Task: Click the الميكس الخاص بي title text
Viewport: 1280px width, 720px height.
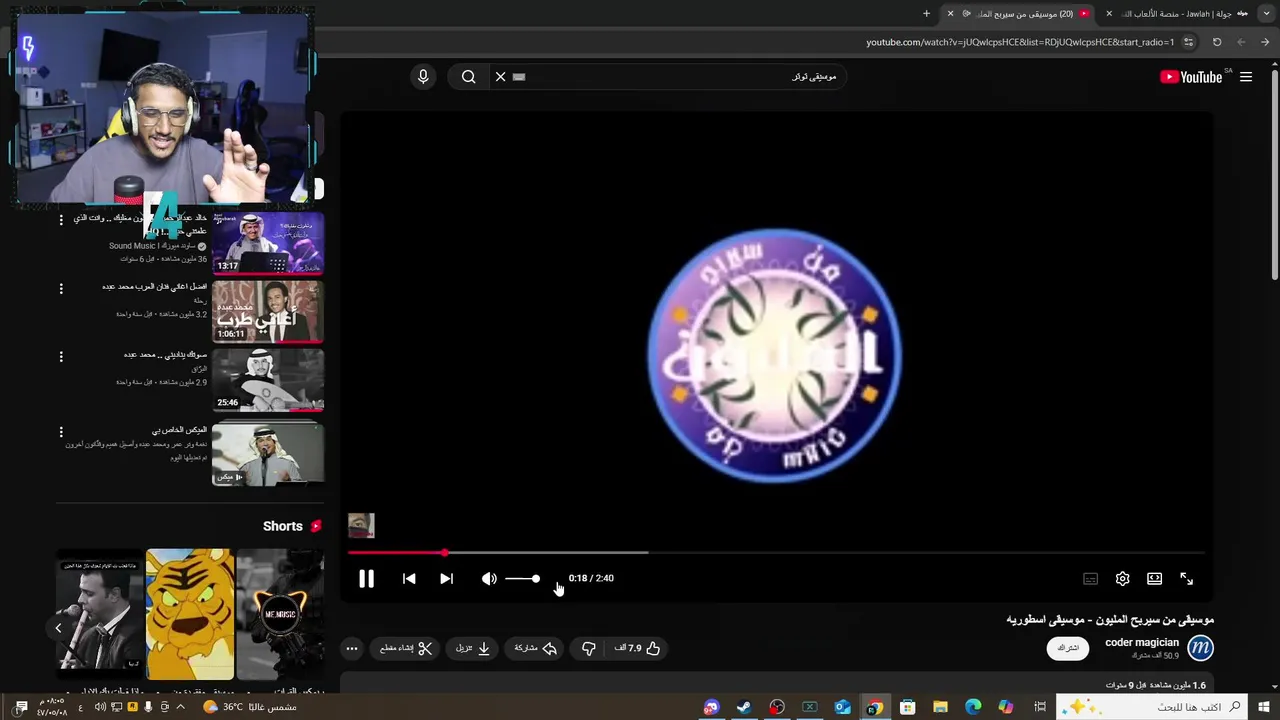Action: pyautogui.click(x=180, y=430)
